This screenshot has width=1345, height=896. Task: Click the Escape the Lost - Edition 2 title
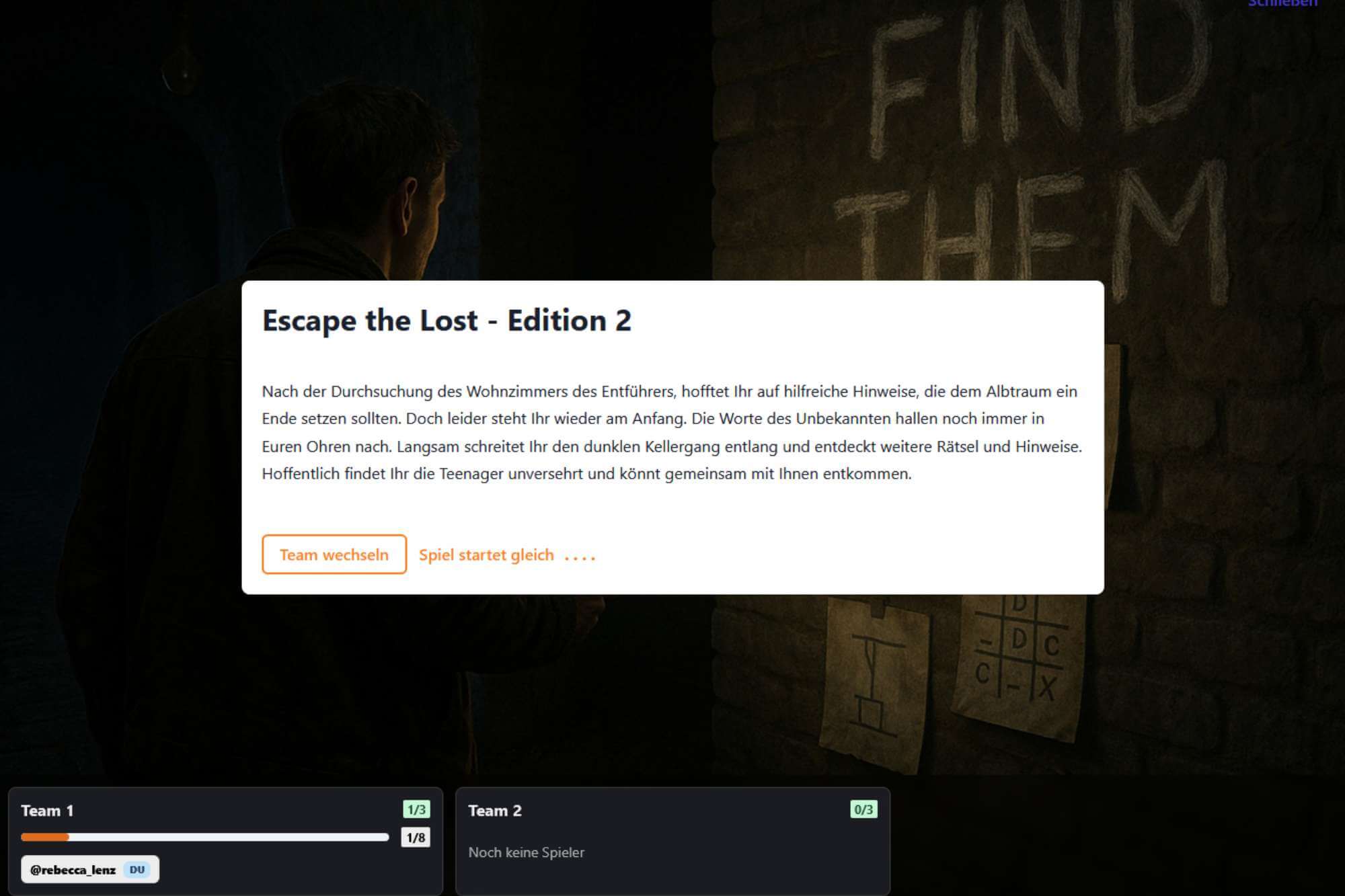pos(447,320)
